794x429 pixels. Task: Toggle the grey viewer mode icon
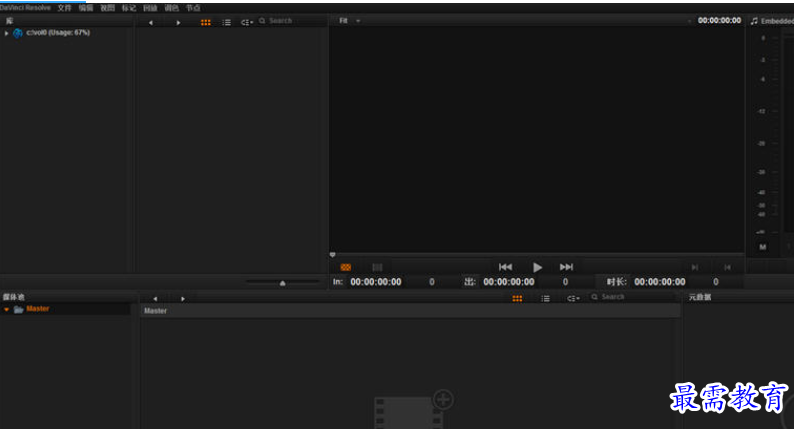pyautogui.click(x=377, y=267)
